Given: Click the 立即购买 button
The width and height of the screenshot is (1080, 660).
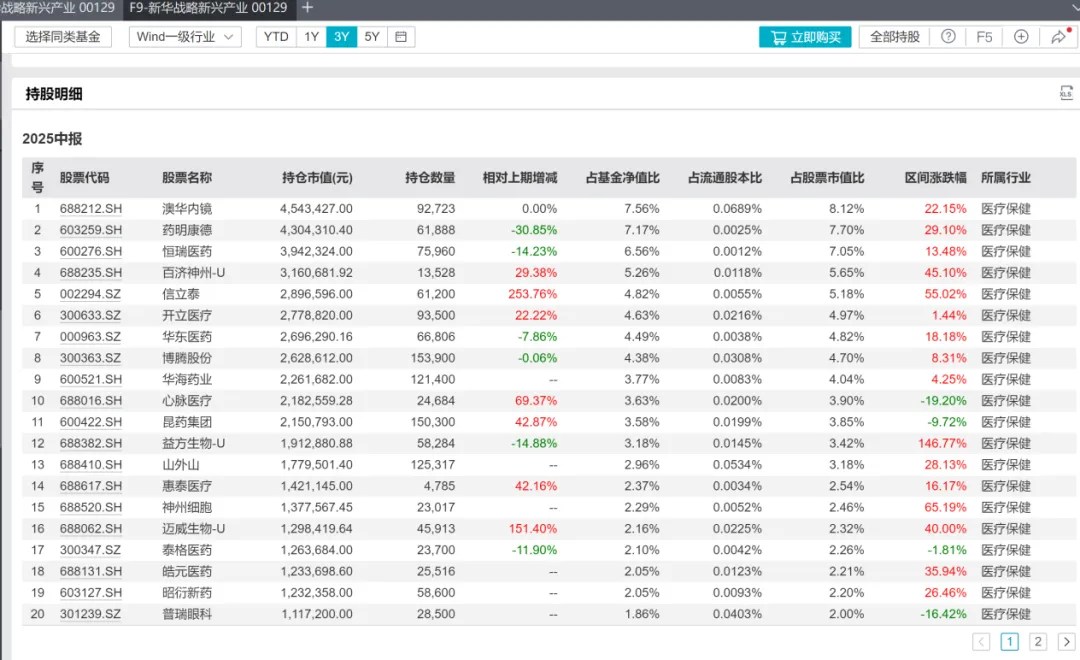Looking at the screenshot, I should pyautogui.click(x=805, y=37).
